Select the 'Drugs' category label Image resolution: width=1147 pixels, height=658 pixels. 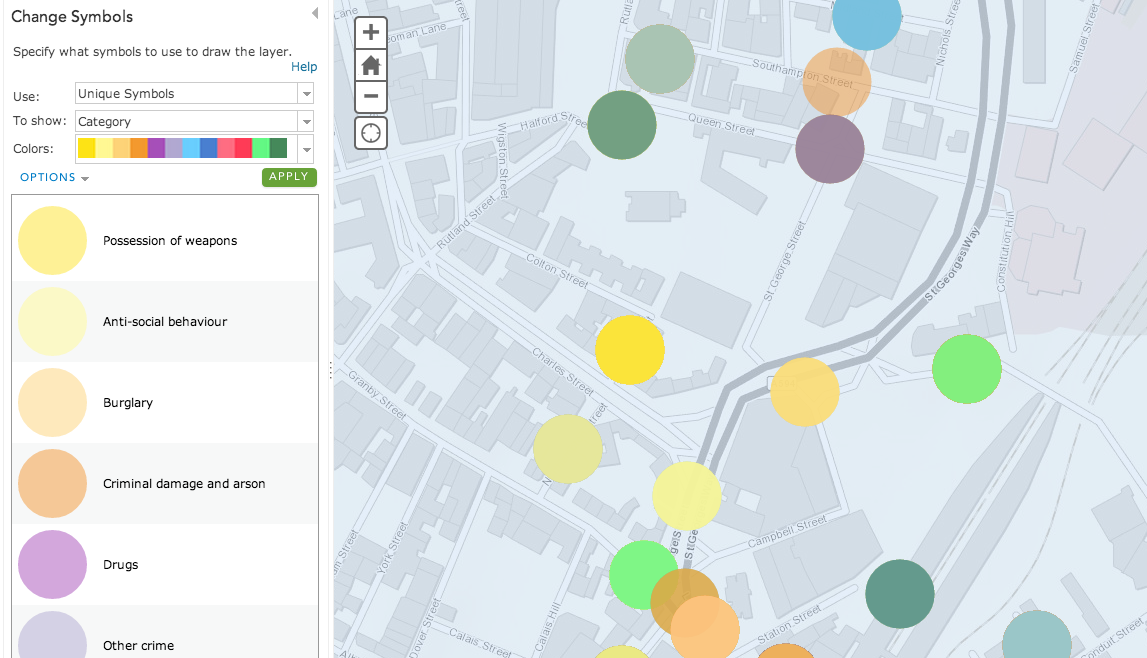click(x=121, y=564)
